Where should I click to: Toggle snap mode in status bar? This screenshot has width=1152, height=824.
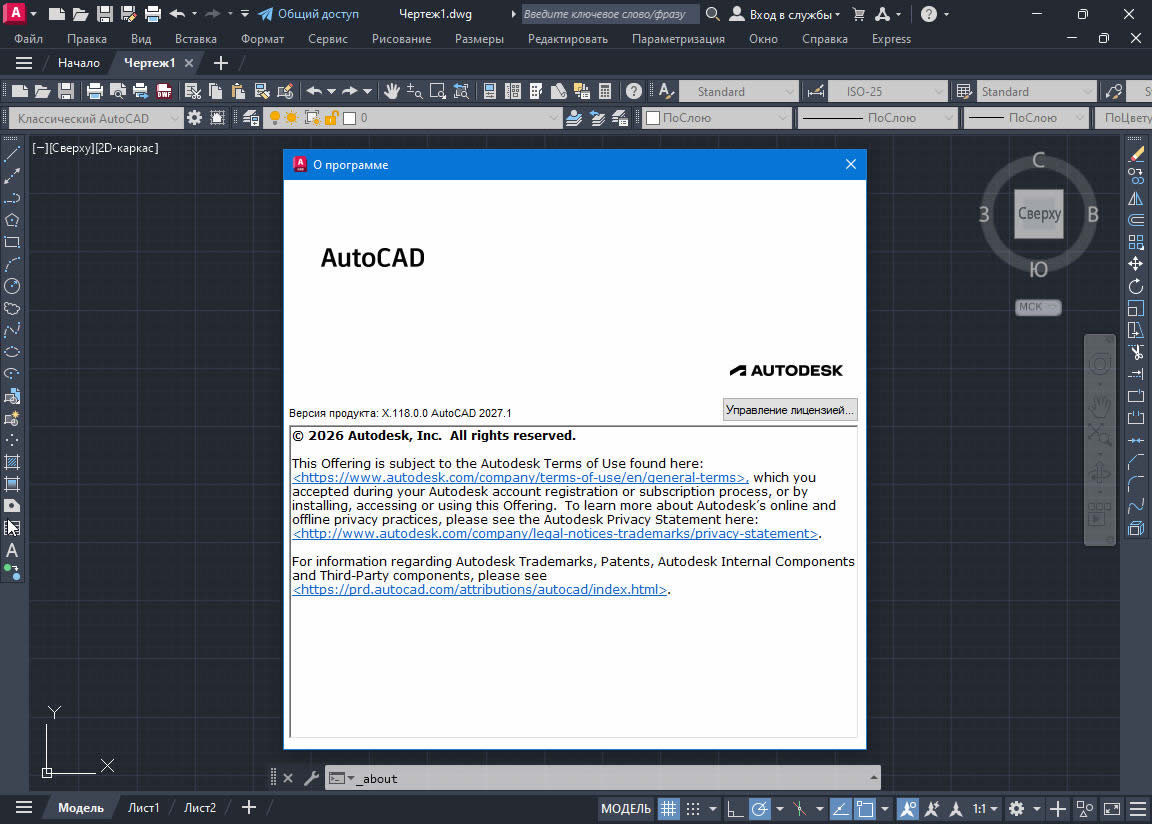693,809
